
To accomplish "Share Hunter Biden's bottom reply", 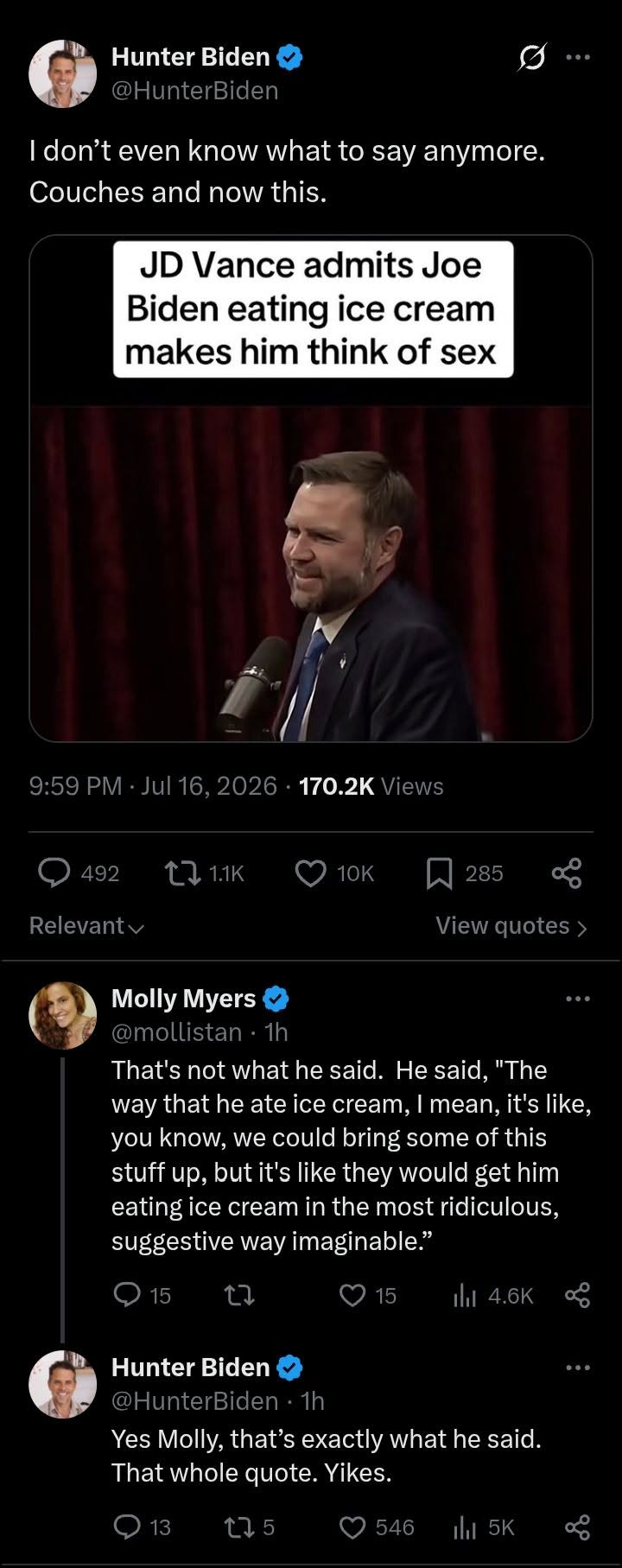I will point(577,1527).
